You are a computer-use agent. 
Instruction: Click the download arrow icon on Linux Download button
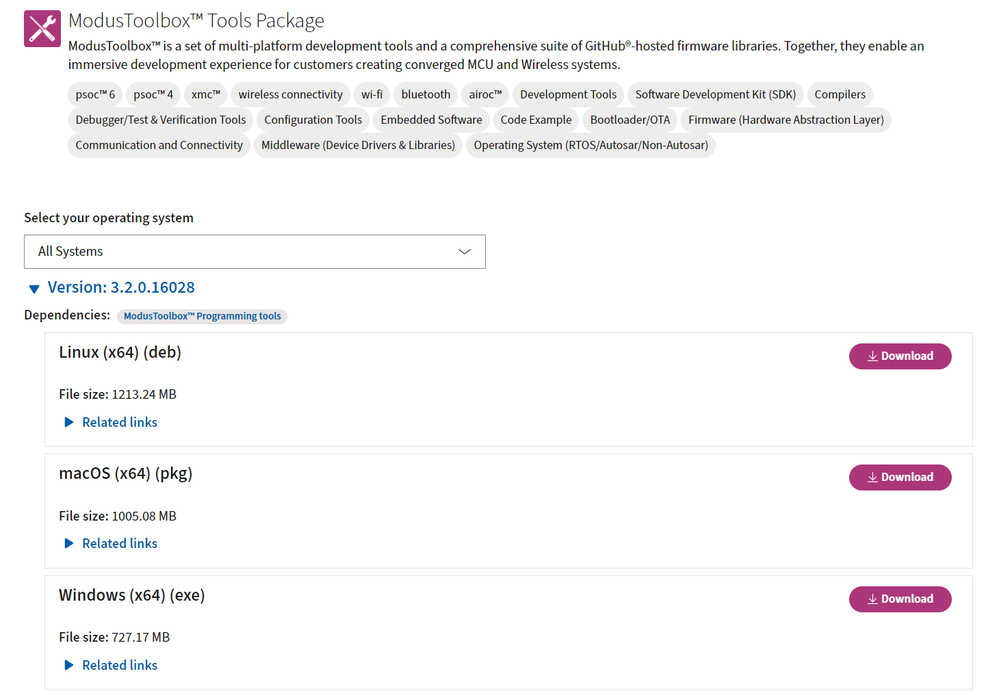[x=874, y=356]
